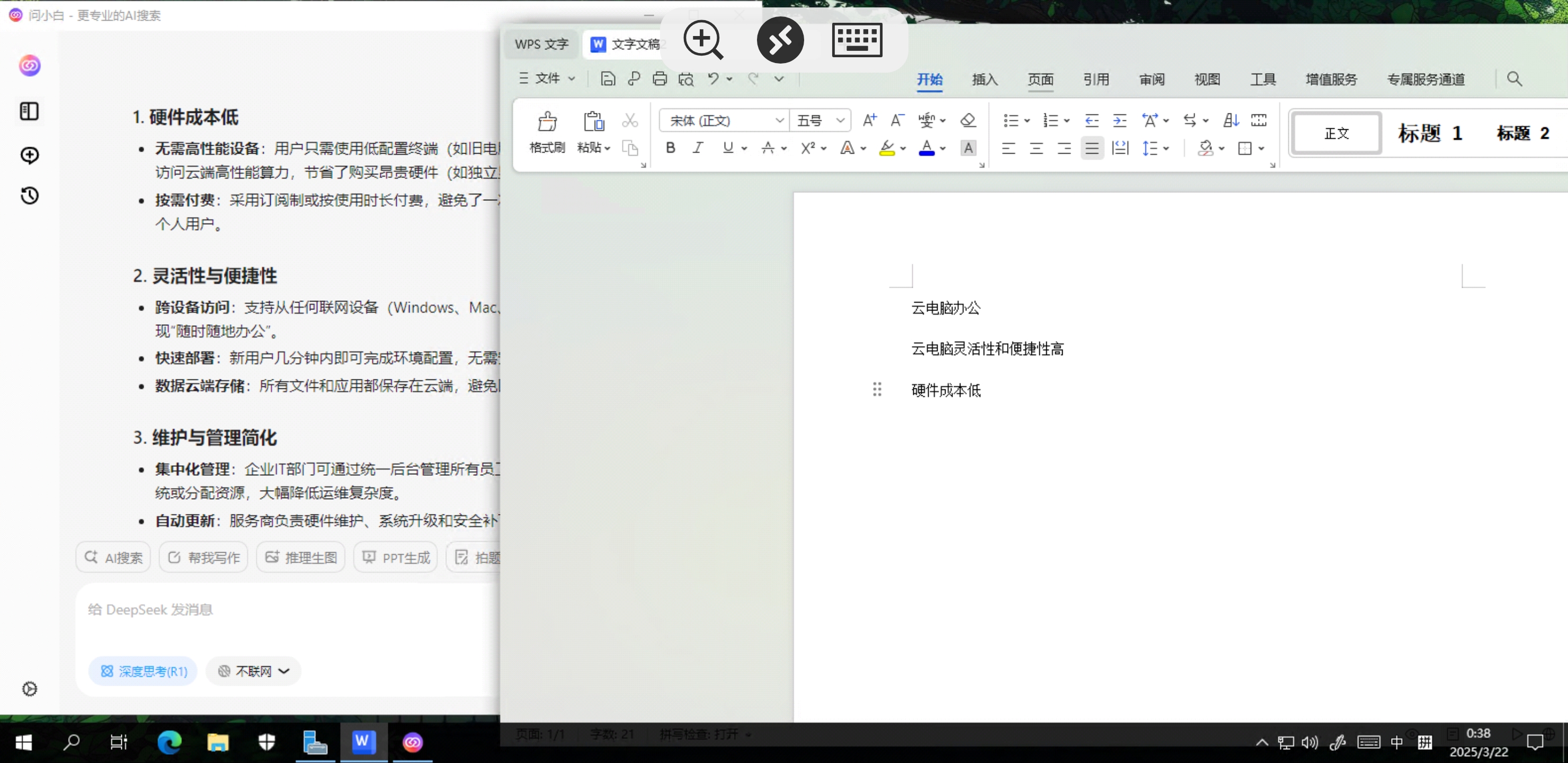Viewport: 1568px width, 763px height.
Task: Select Justify paragraph alignment
Action: (x=1092, y=148)
